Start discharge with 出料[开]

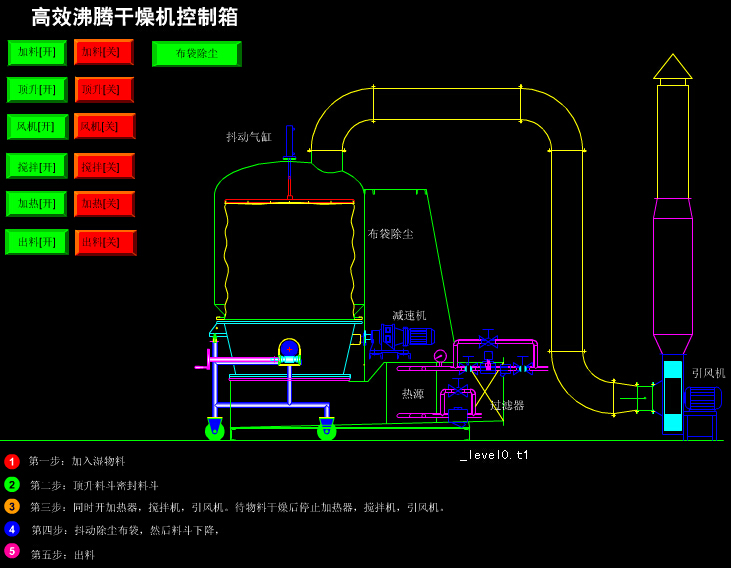pos(37,242)
